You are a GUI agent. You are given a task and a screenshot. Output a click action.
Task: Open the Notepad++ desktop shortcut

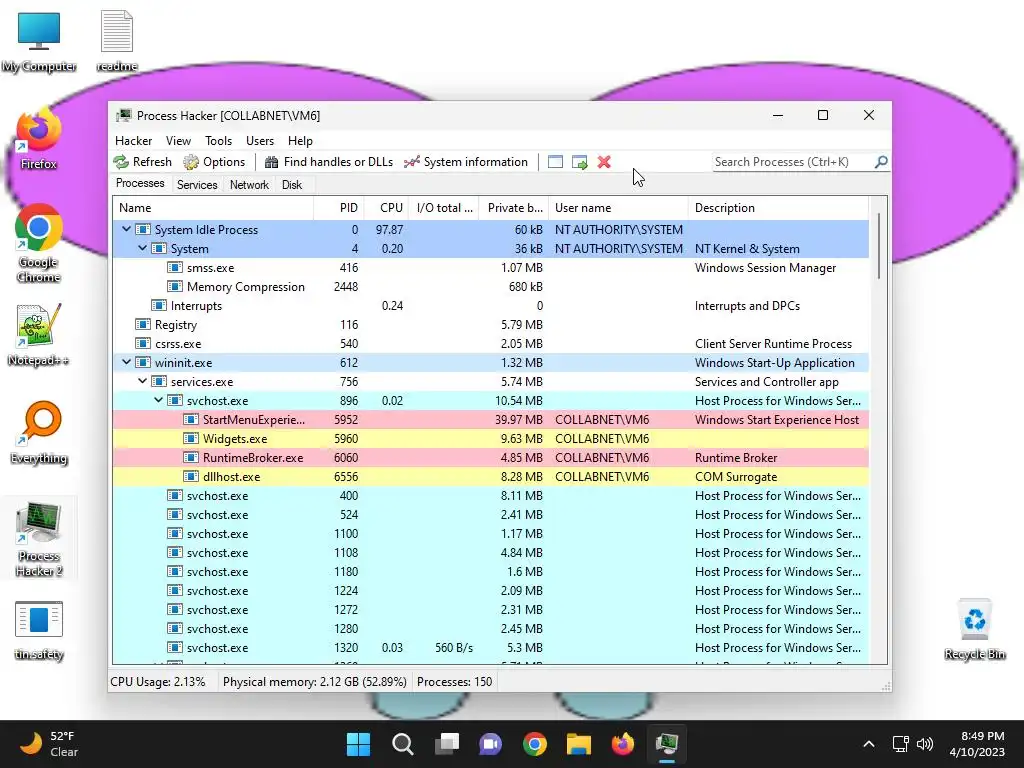coord(39,335)
